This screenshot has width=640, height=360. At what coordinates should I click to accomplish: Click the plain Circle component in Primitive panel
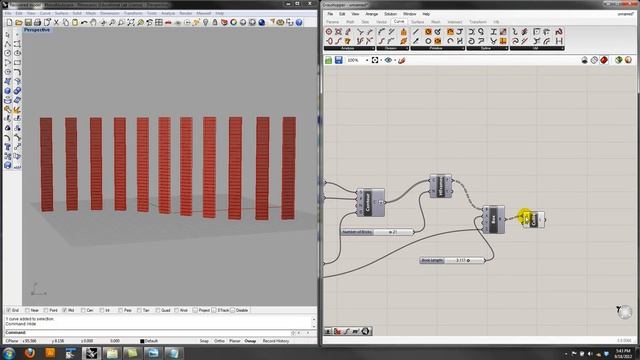point(428,41)
